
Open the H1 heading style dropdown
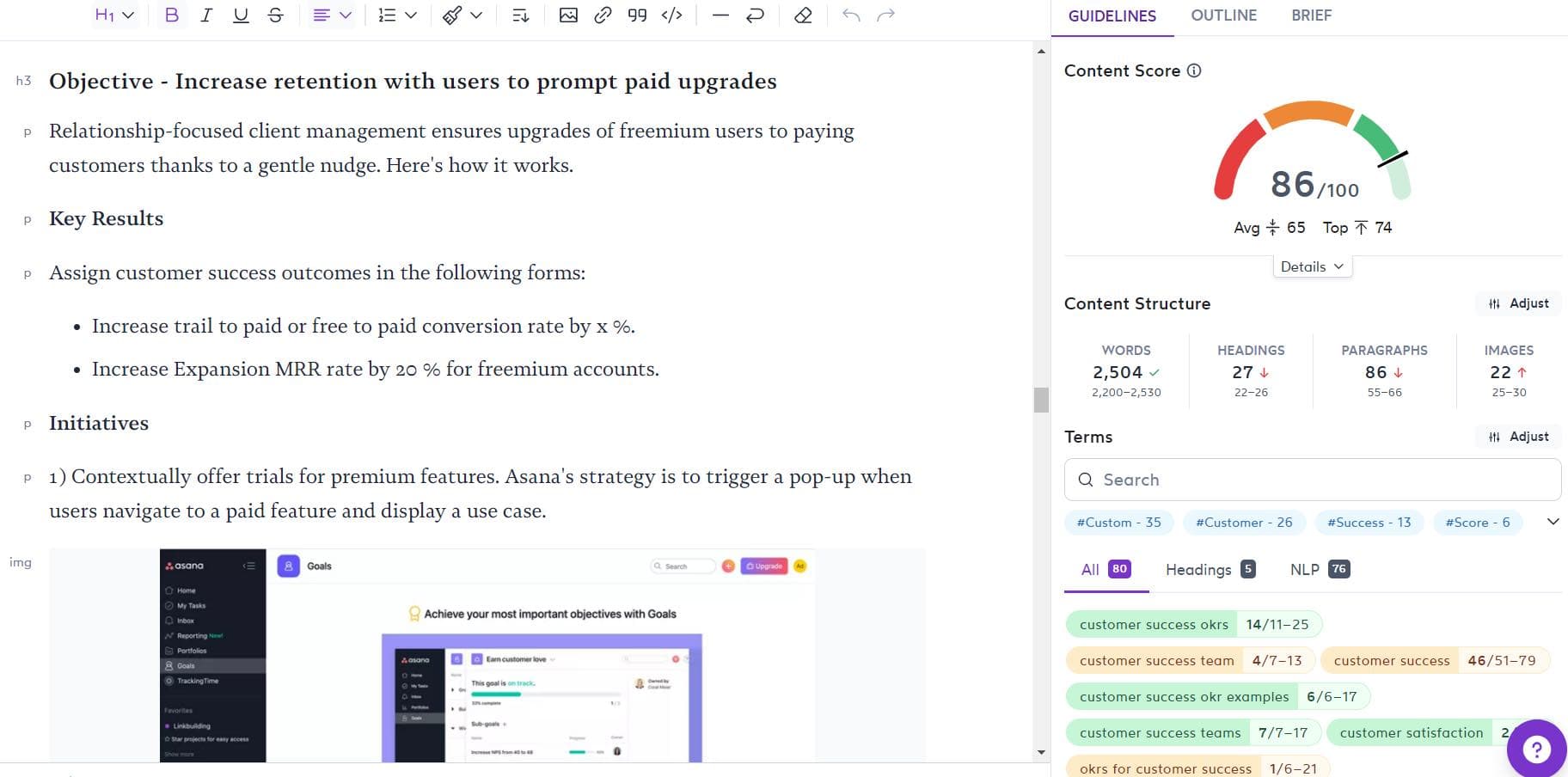coord(114,15)
